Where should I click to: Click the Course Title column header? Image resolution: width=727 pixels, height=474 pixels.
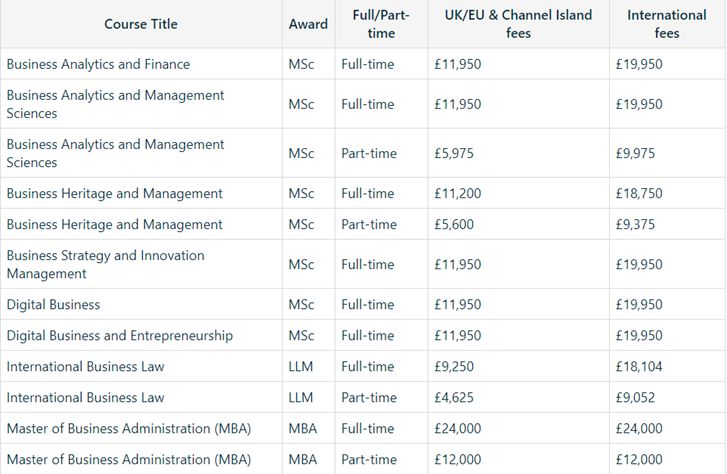(x=141, y=24)
